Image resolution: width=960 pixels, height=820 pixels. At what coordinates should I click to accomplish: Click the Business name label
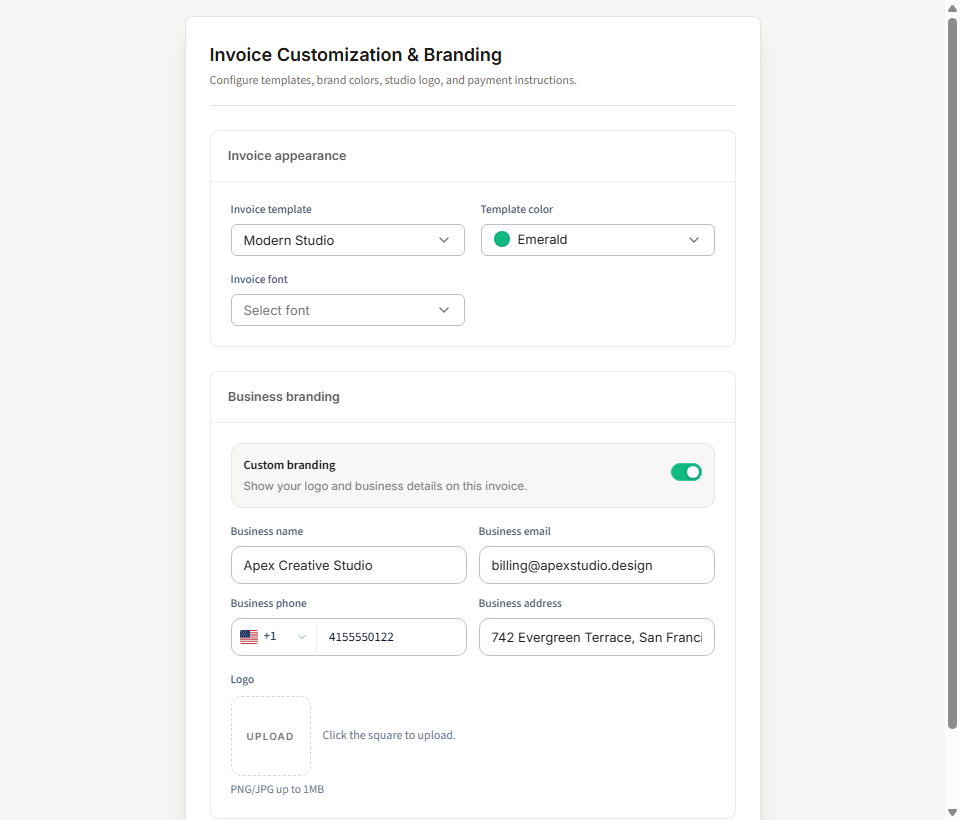pyautogui.click(x=267, y=532)
